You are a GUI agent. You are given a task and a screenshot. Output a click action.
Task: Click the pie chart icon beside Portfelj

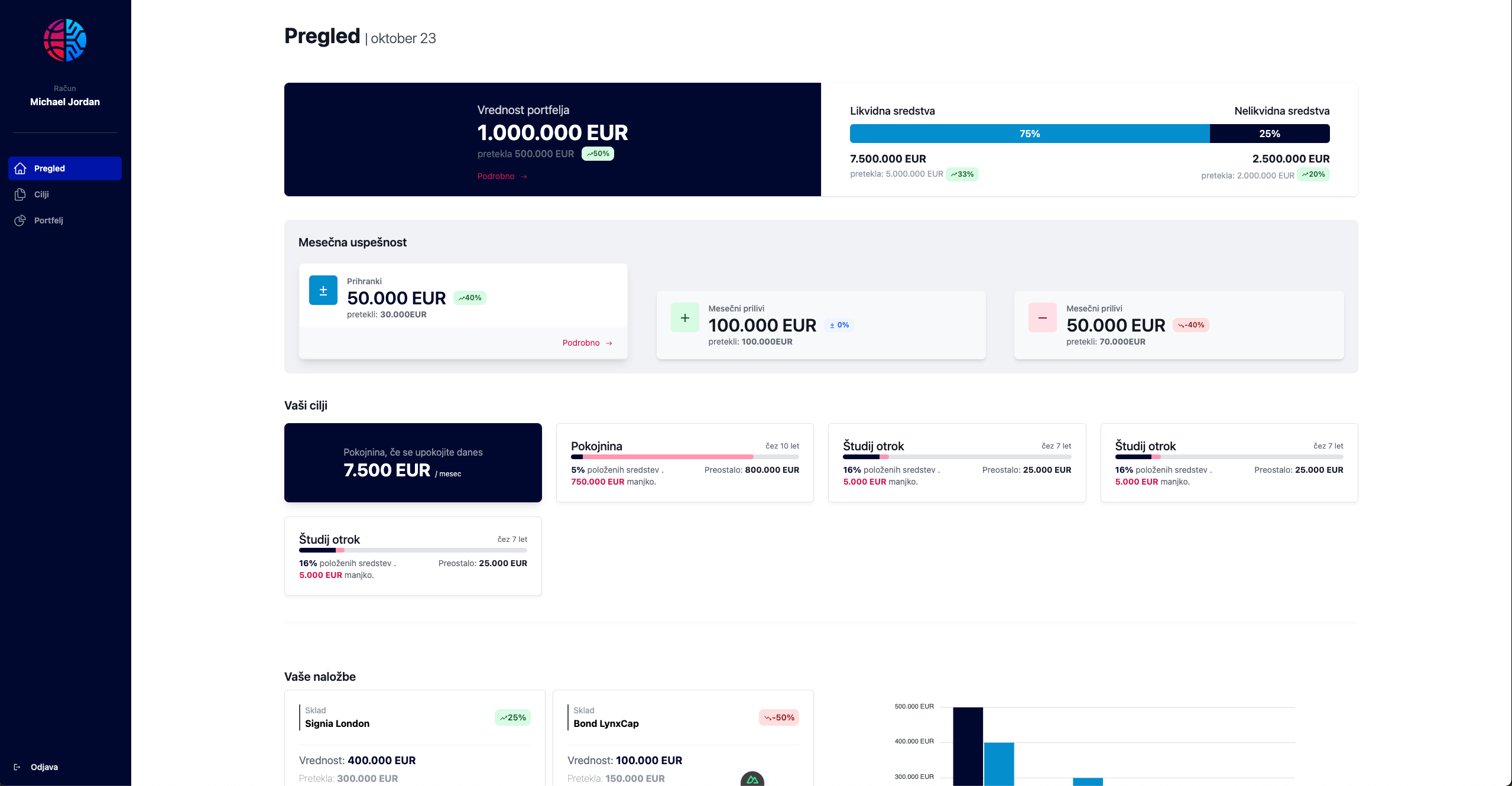(x=20, y=220)
